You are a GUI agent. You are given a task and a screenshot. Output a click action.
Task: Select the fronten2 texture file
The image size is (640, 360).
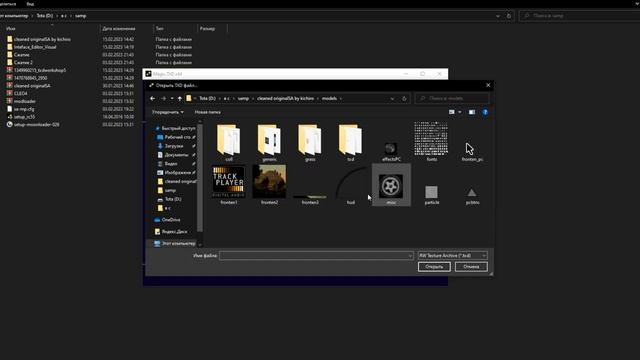coord(269,185)
